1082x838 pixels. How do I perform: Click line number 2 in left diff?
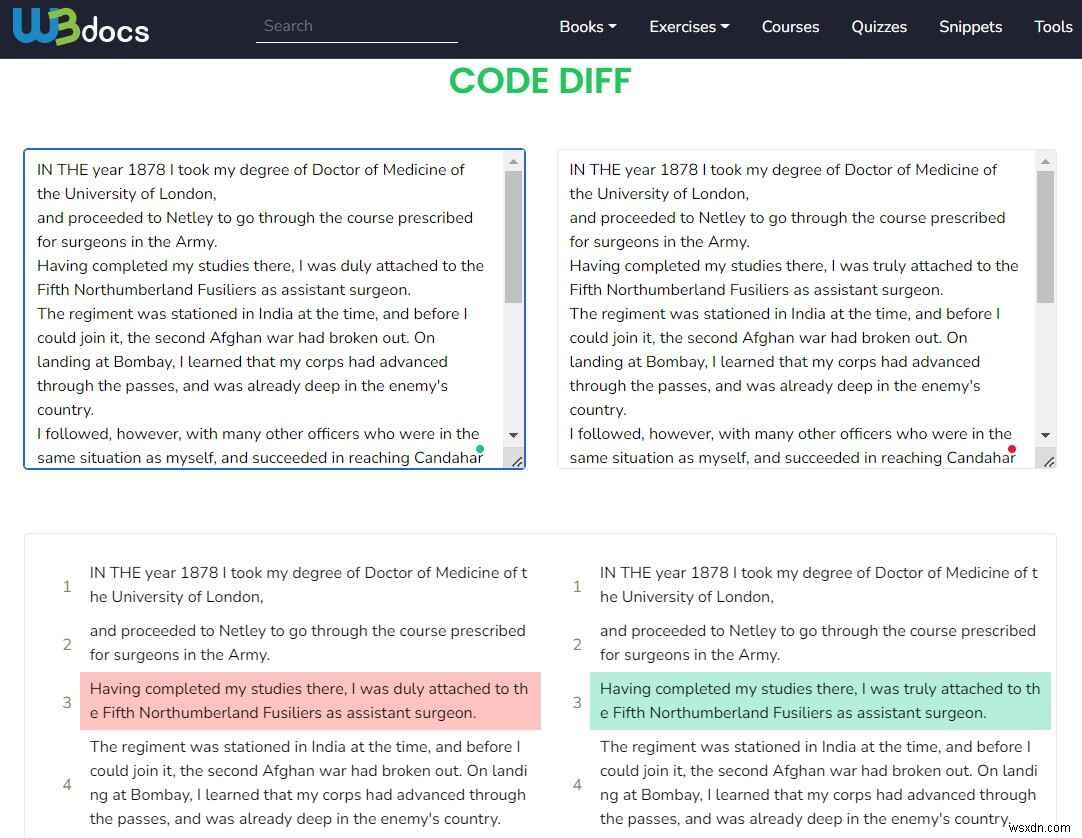pos(67,645)
